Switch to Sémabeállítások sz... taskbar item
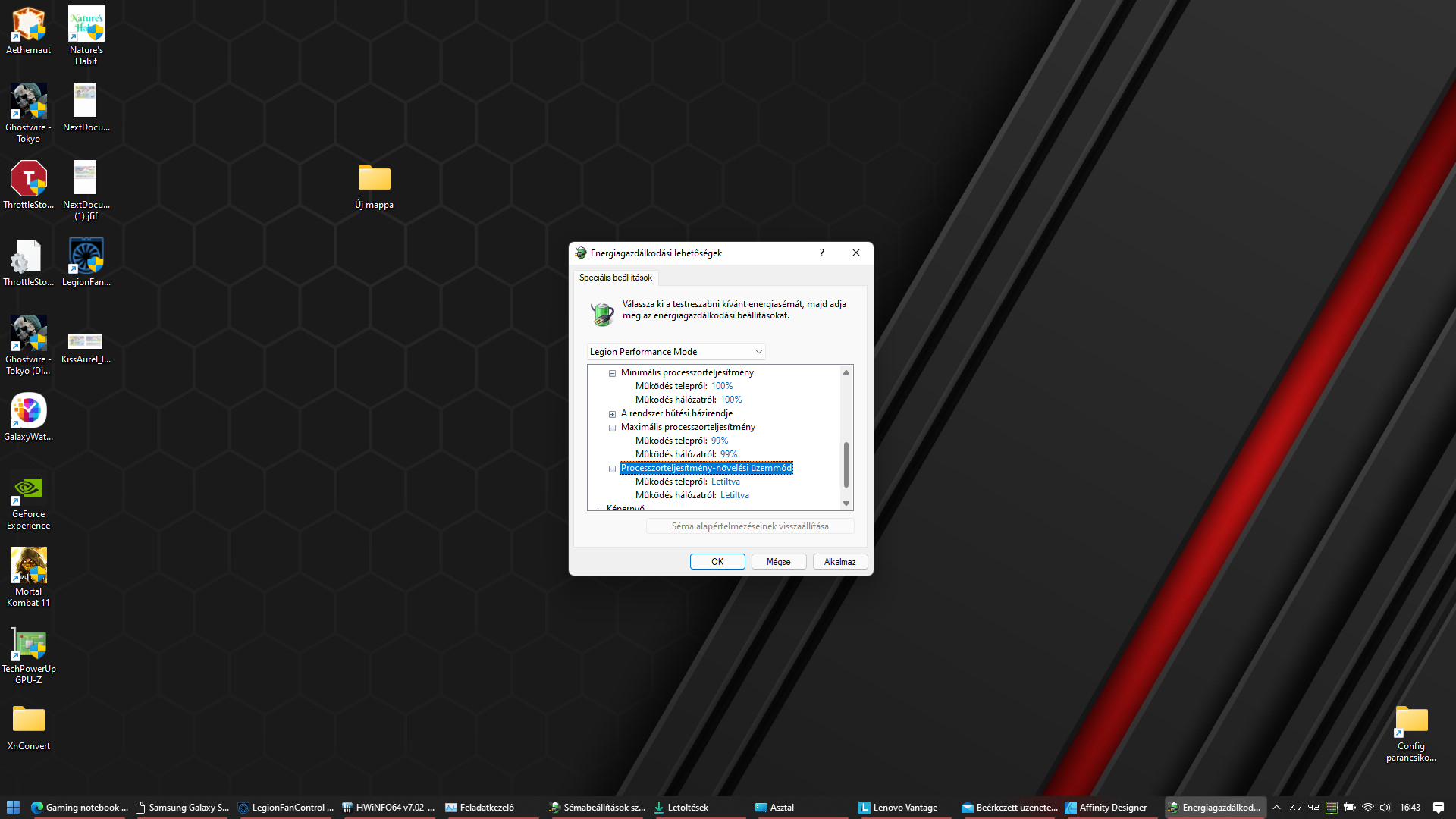 coord(597,807)
